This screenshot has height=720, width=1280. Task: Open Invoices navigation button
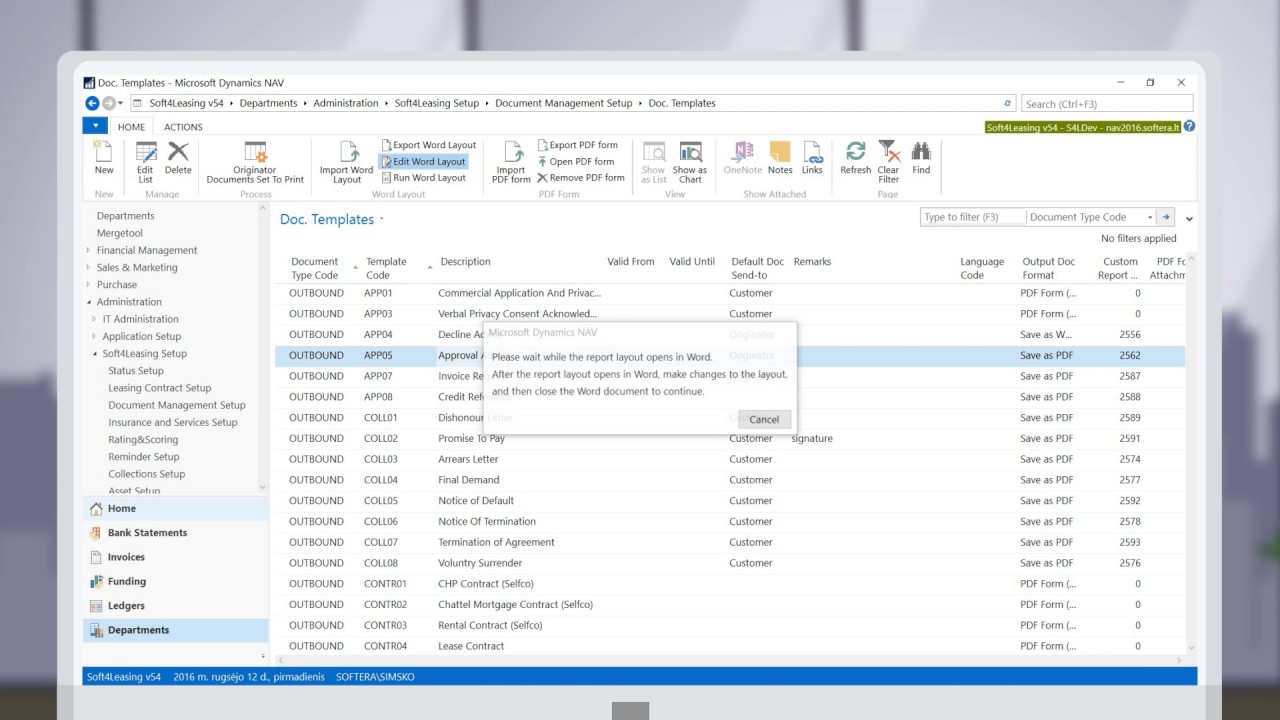[x=175, y=557]
